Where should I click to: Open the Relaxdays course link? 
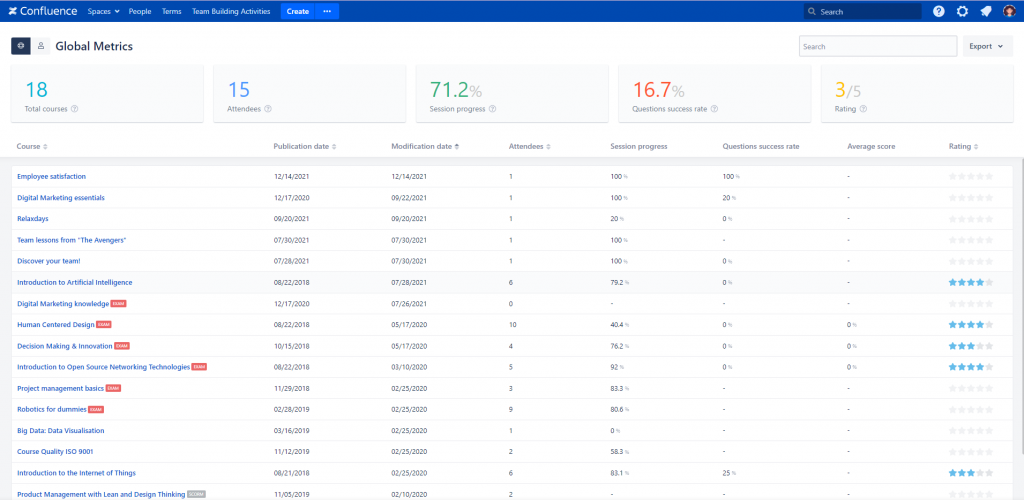(33, 219)
